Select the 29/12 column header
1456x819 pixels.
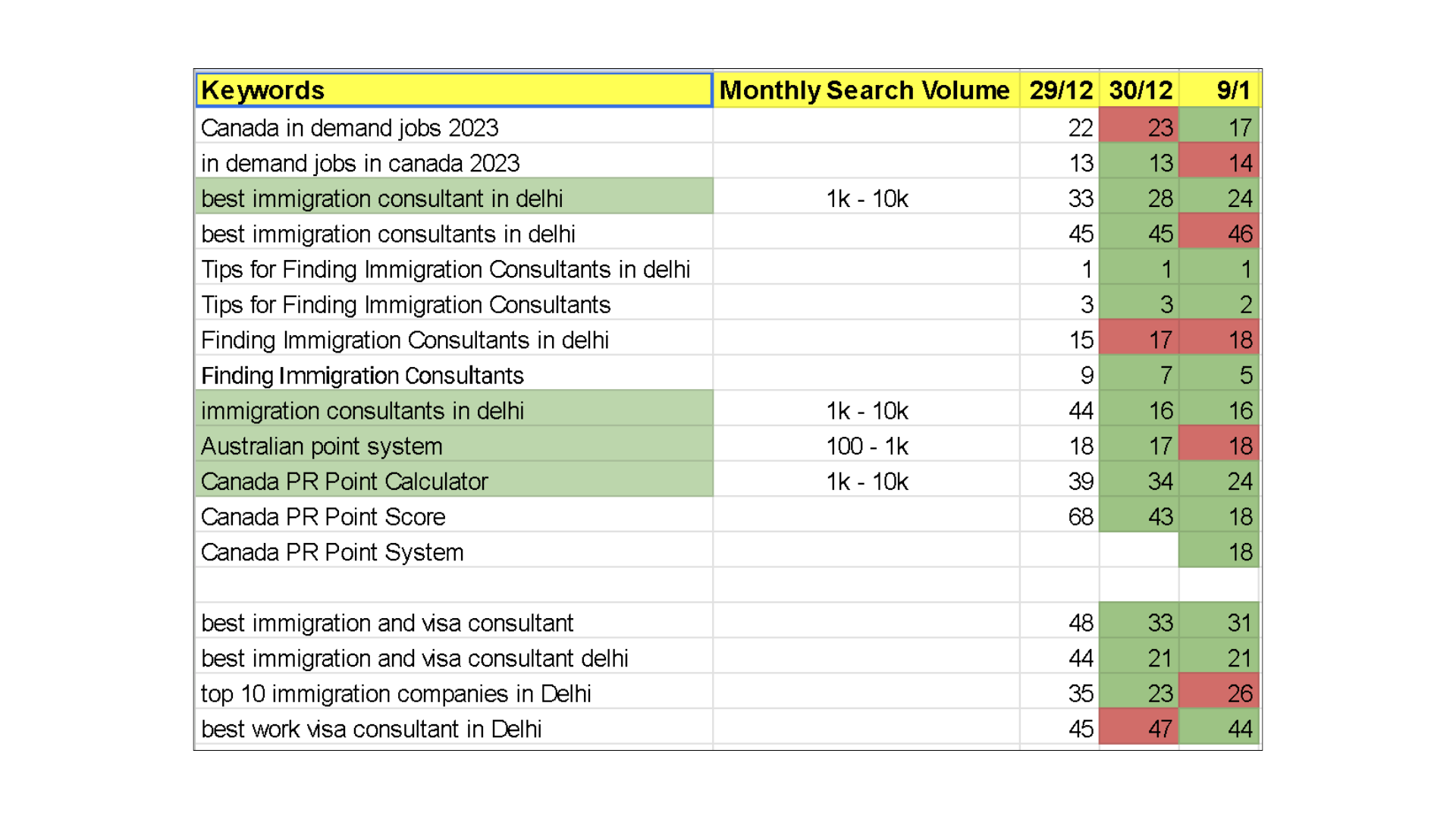[x=1059, y=90]
